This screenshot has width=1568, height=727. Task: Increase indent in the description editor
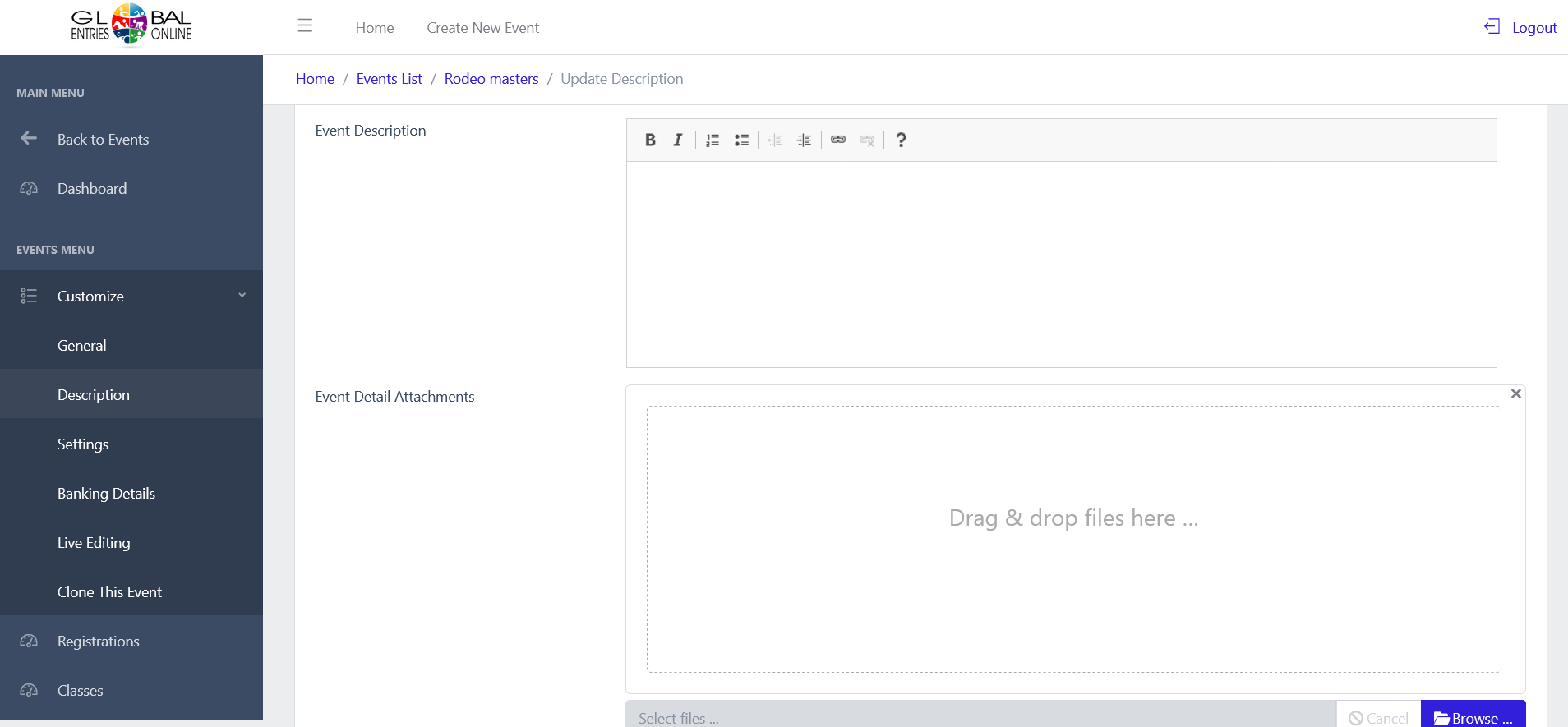(x=804, y=140)
